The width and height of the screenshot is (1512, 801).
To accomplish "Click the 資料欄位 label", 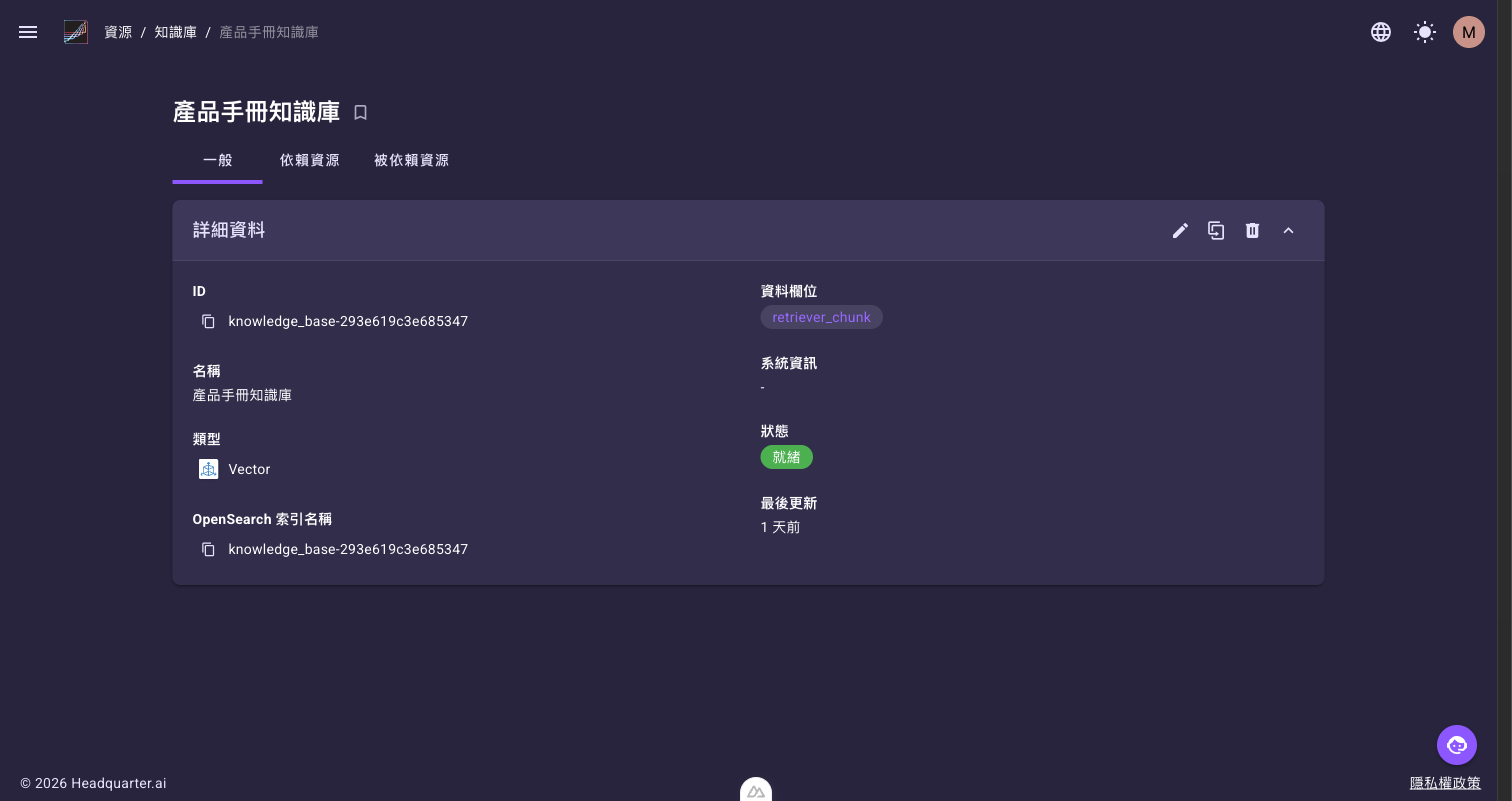I will tap(789, 291).
